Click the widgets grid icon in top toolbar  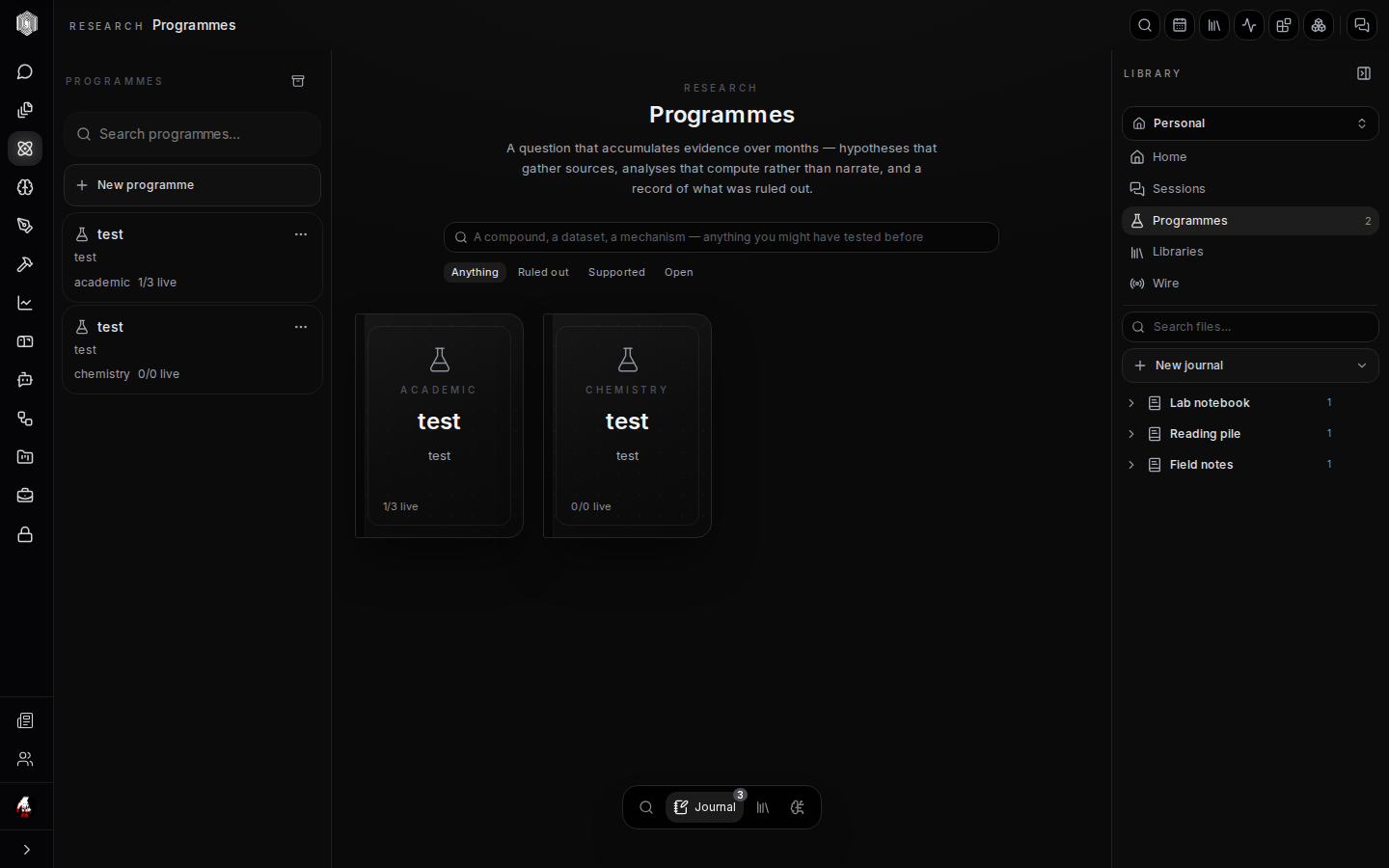pyautogui.click(x=1284, y=25)
